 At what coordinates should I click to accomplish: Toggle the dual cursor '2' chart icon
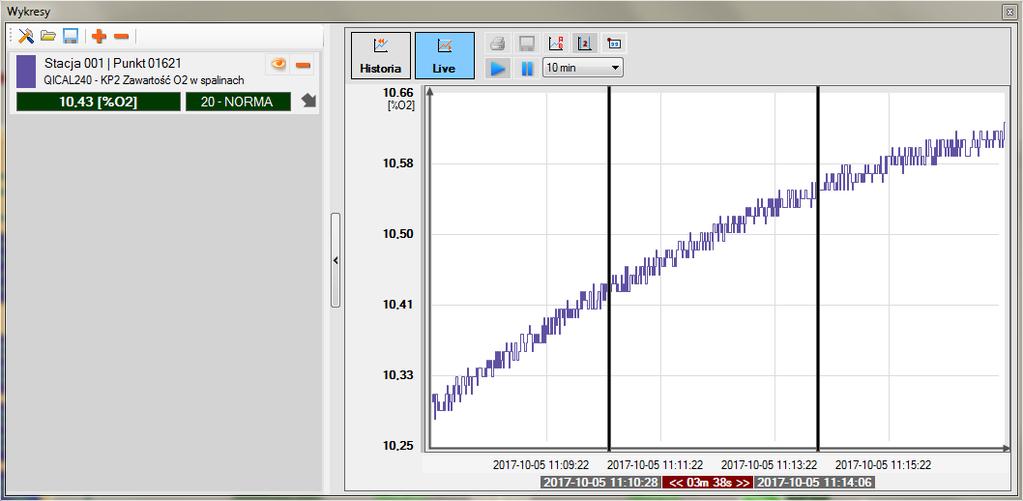pos(584,44)
